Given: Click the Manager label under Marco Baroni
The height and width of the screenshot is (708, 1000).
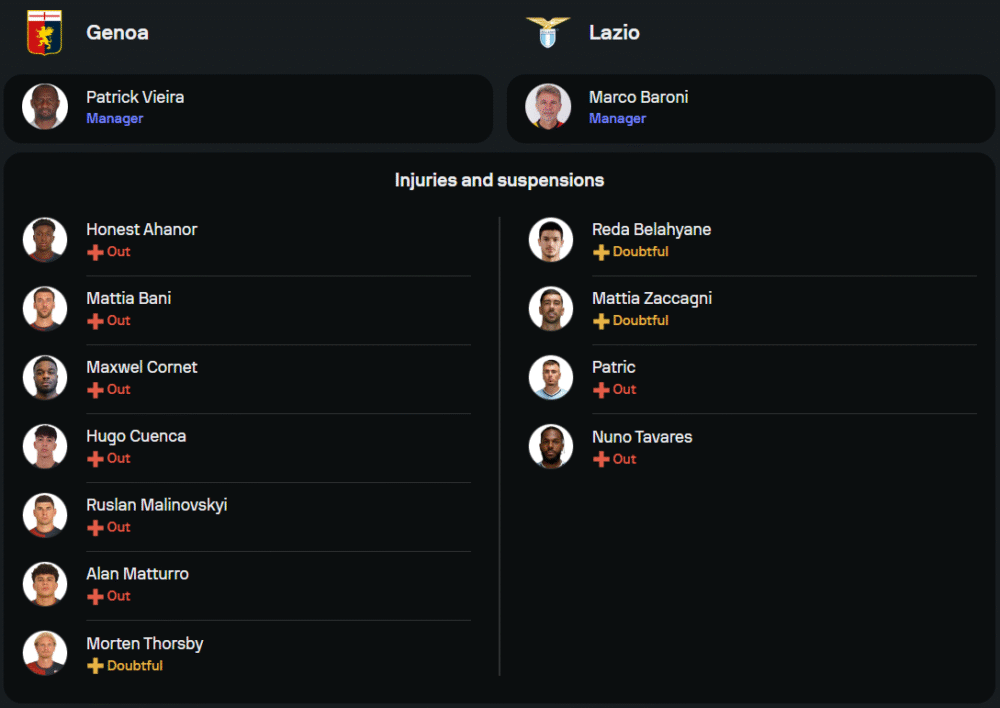Looking at the screenshot, I should click(617, 118).
